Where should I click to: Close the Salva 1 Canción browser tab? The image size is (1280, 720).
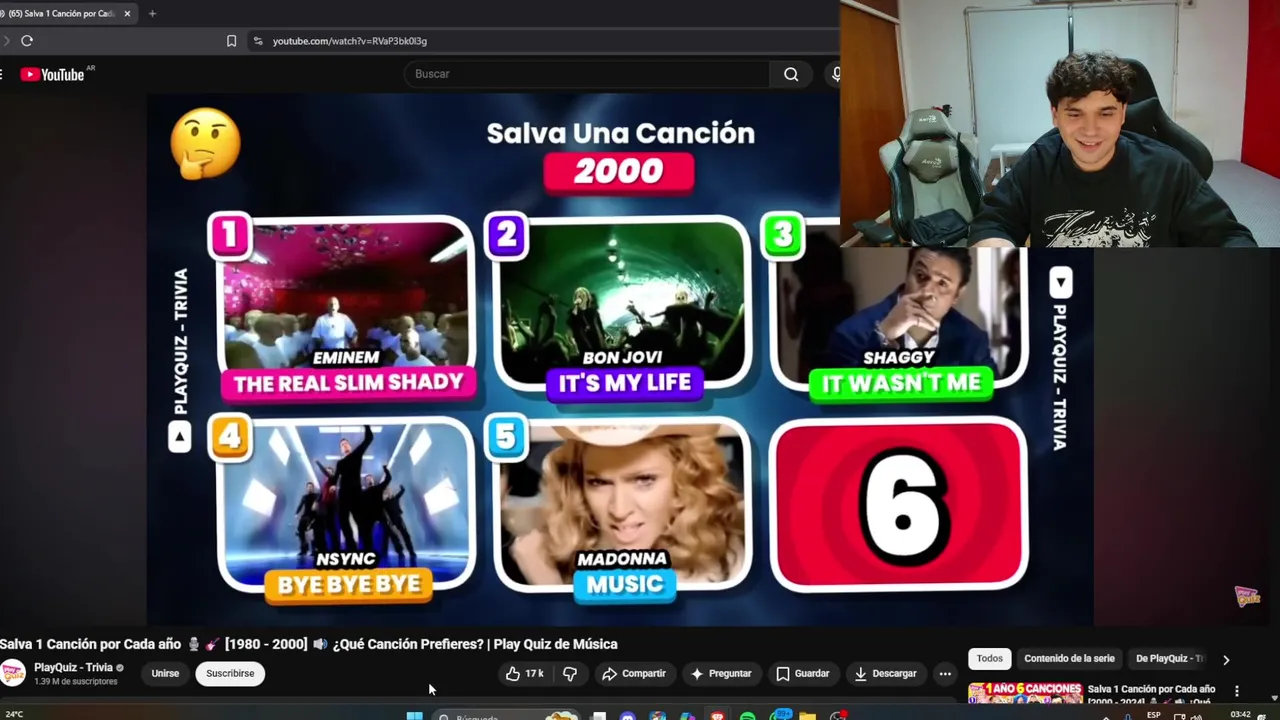pyautogui.click(x=127, y=14)
